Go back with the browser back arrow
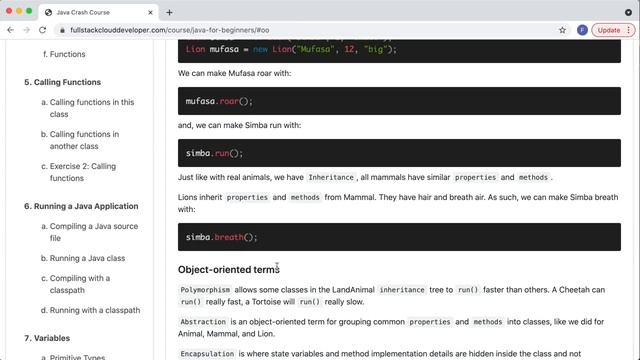The width and height of the screenshot is (640, 360). (11, 30)
